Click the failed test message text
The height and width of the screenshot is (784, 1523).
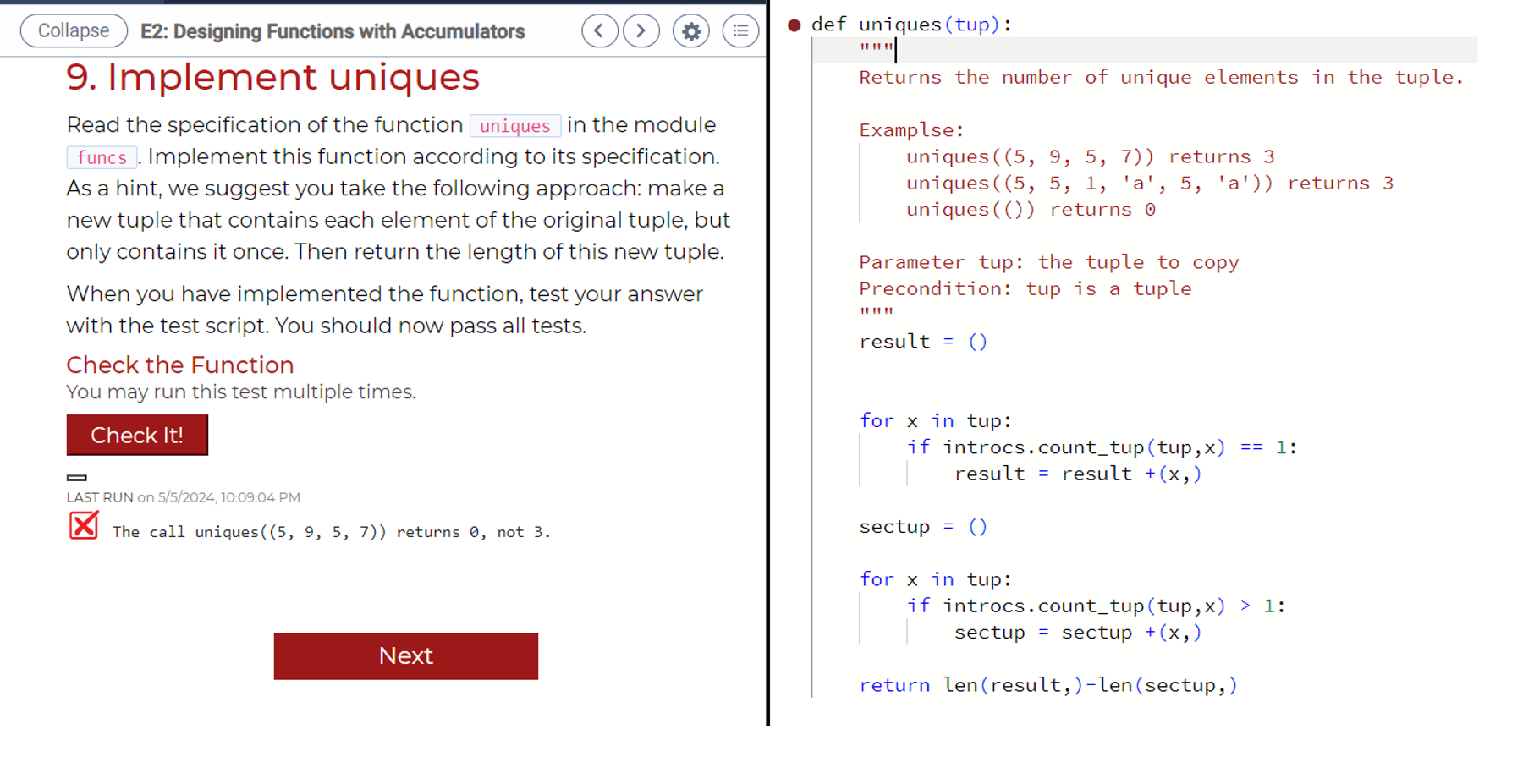click(332, 531)
